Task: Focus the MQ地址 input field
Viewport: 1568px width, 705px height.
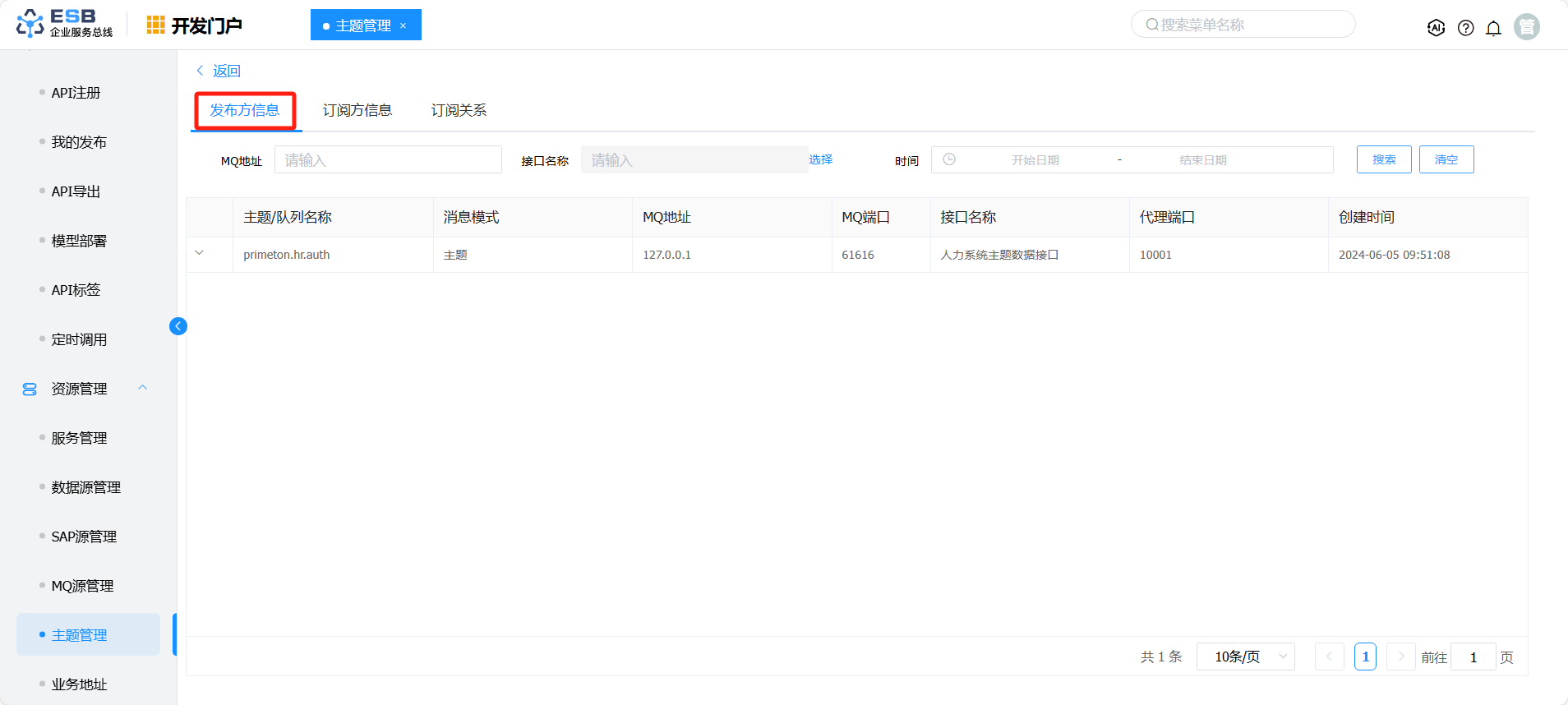Action: 388,159
